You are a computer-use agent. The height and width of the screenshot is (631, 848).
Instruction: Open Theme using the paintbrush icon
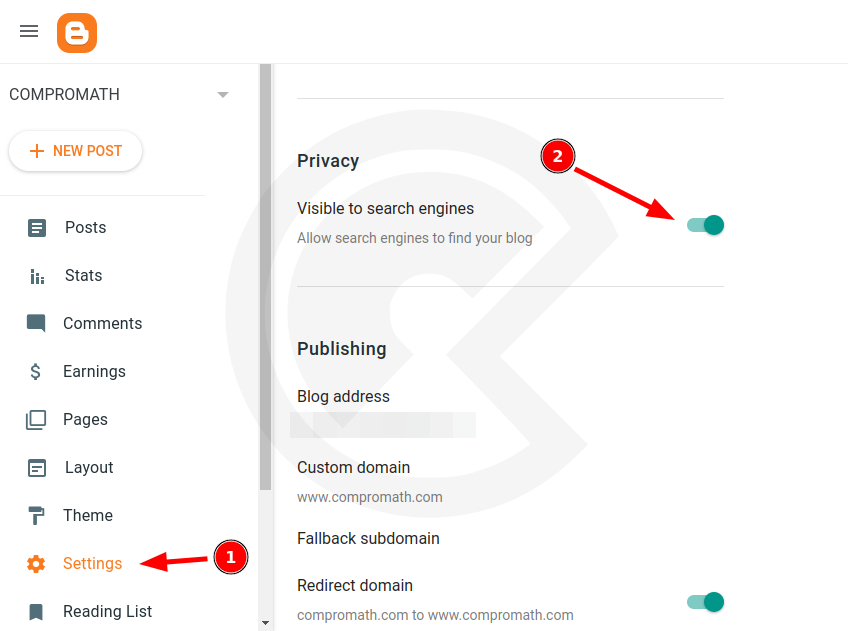pyautogui.click(x=36, y=515)
